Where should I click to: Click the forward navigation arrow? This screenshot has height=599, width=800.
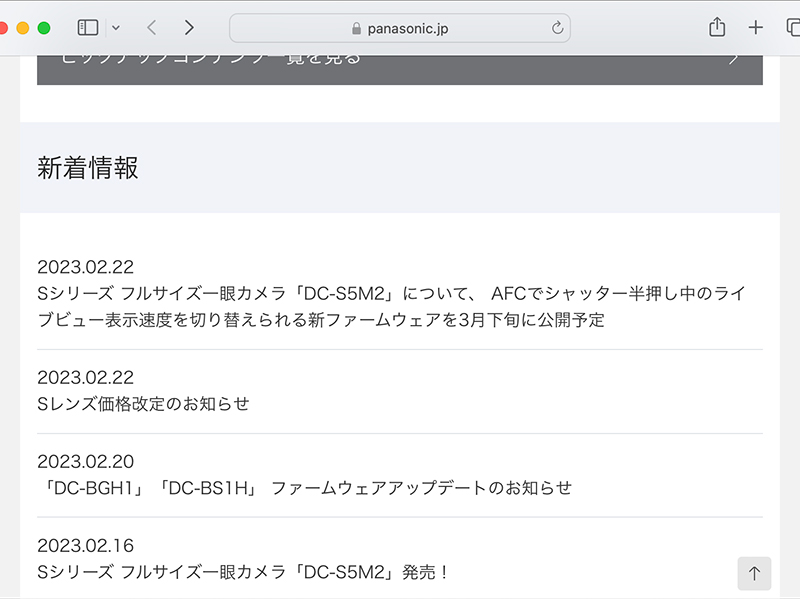pos(189,28)
